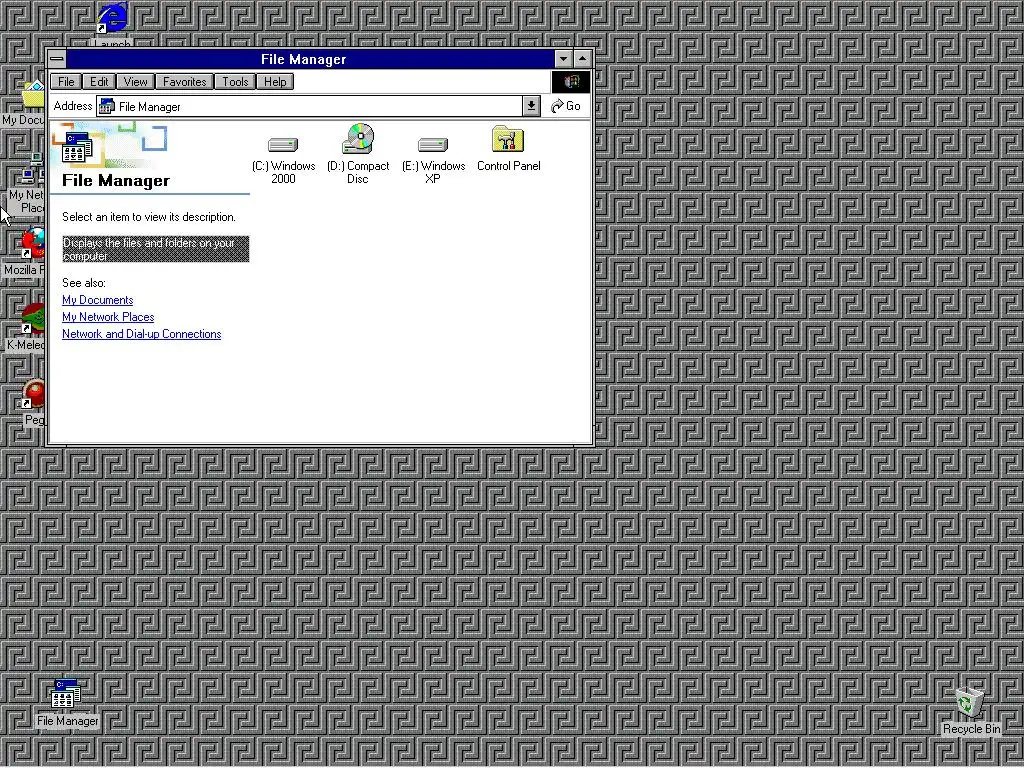Screen dimensions: 1024x768
Task: Follow the My Documents link
Action: (x=98, y=300)
